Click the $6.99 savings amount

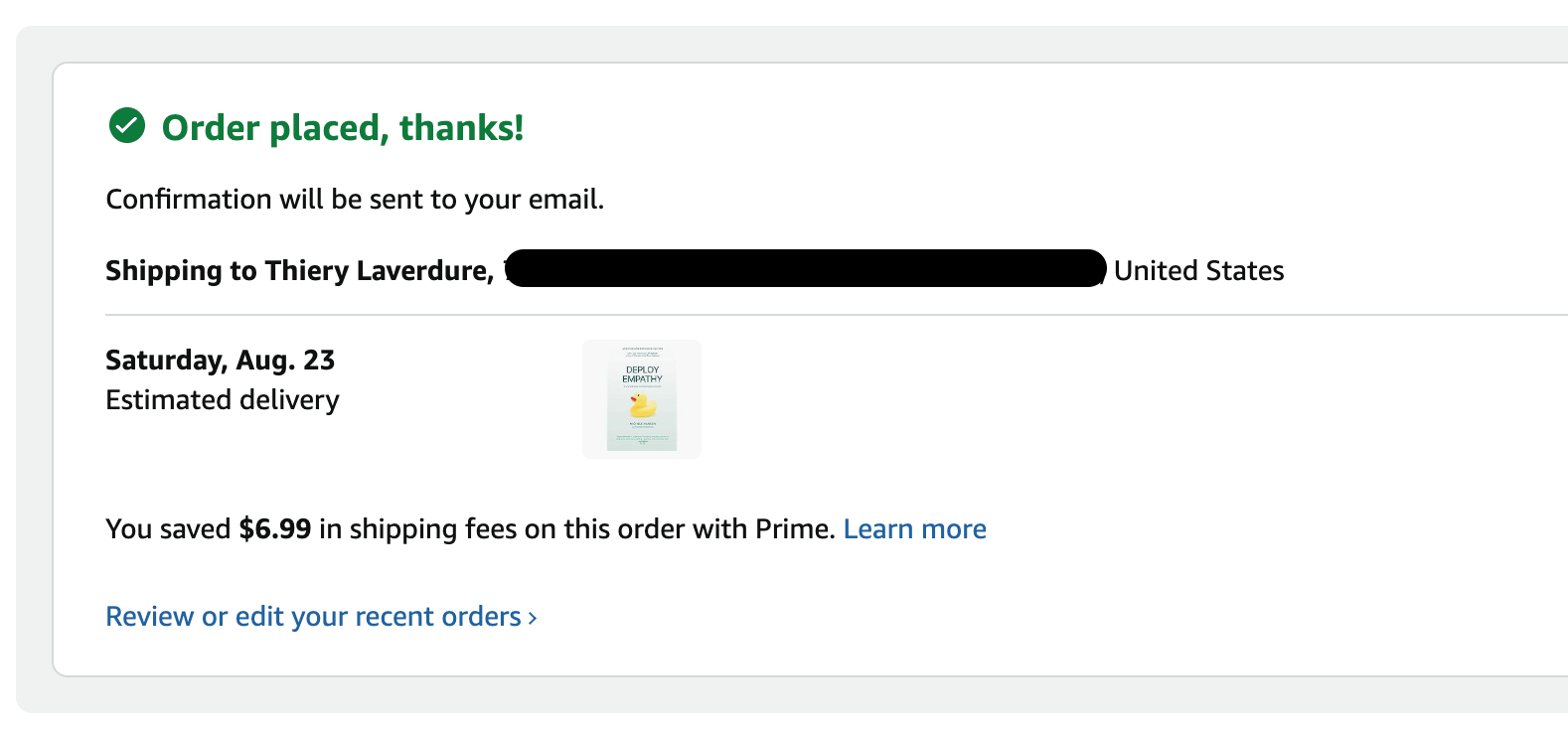click(x=275, y=528)
